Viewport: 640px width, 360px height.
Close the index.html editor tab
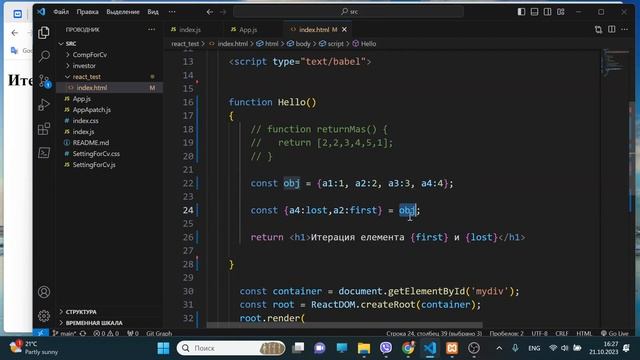point(344,29)
